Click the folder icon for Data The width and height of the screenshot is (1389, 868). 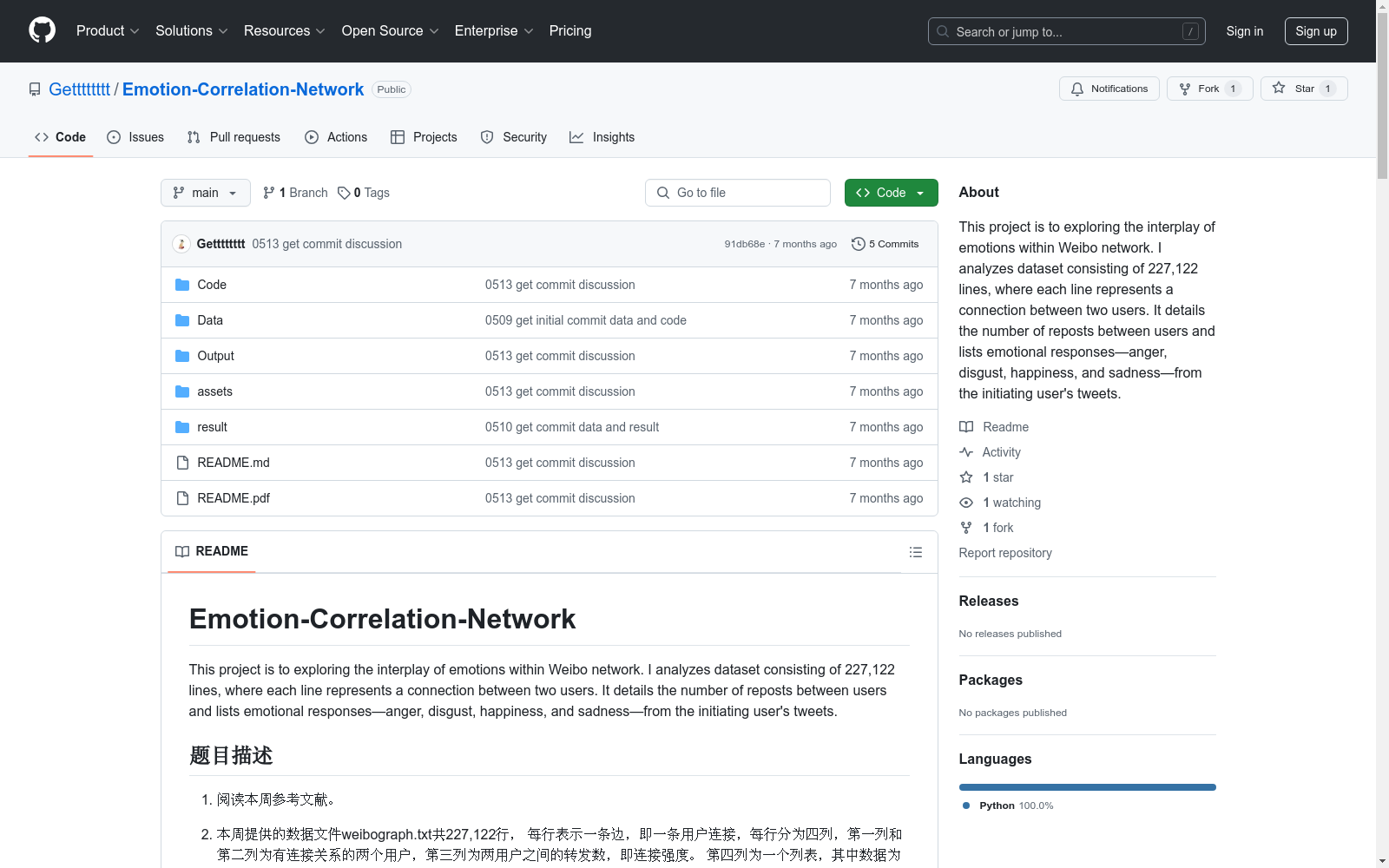pos(182,320)
